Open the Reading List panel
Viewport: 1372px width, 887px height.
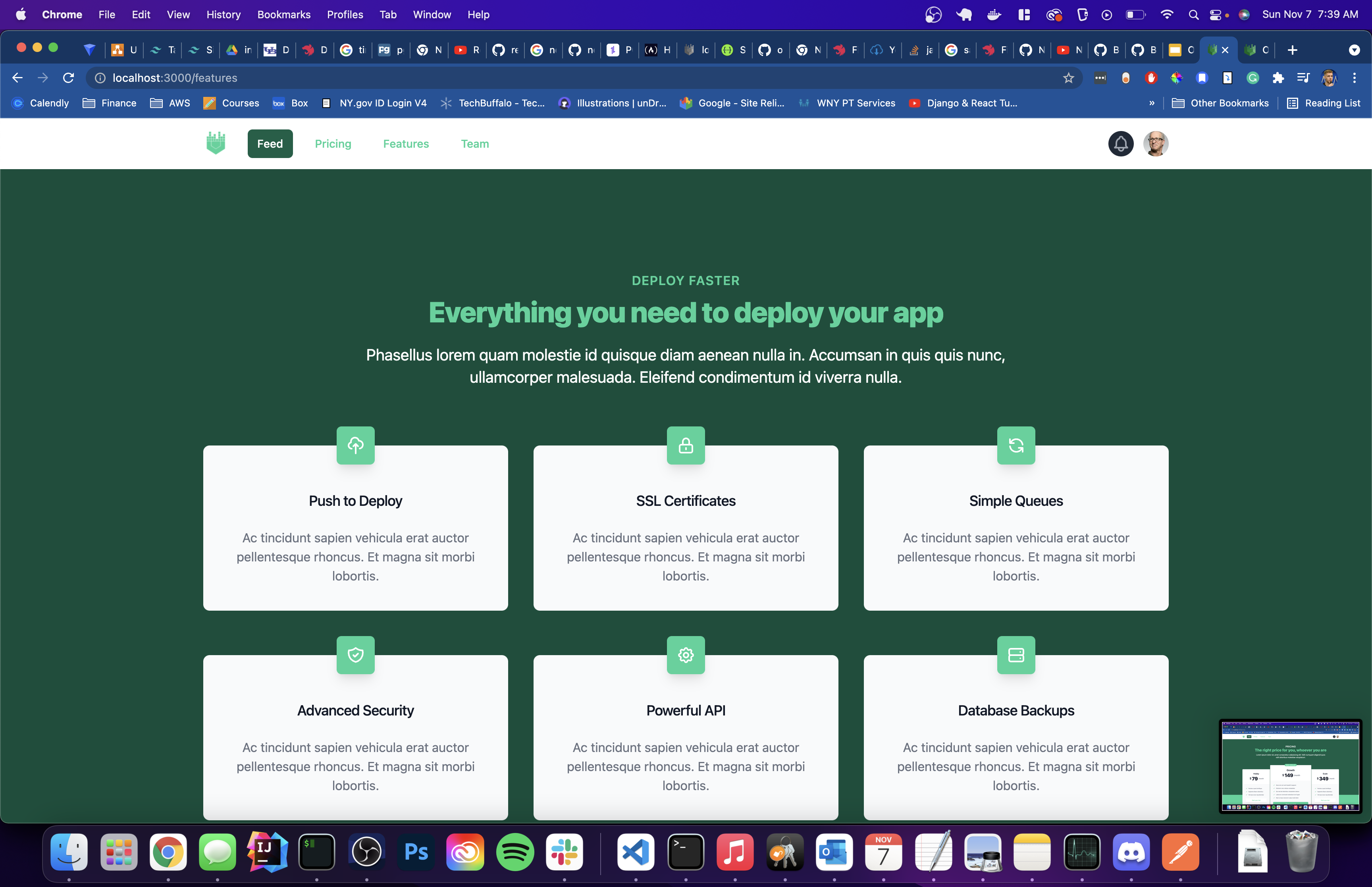coord(1324,103)
